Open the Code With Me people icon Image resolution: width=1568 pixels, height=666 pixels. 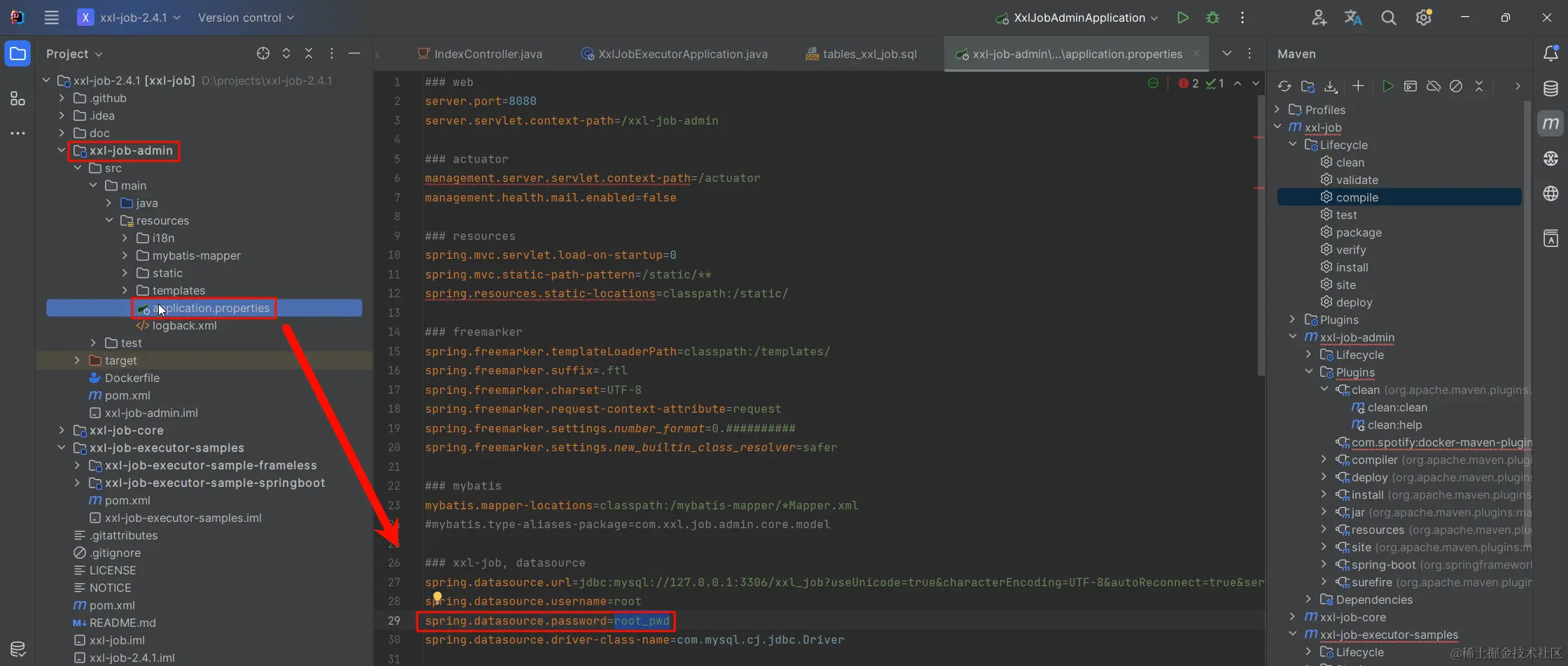click(x=1319, y=17)
